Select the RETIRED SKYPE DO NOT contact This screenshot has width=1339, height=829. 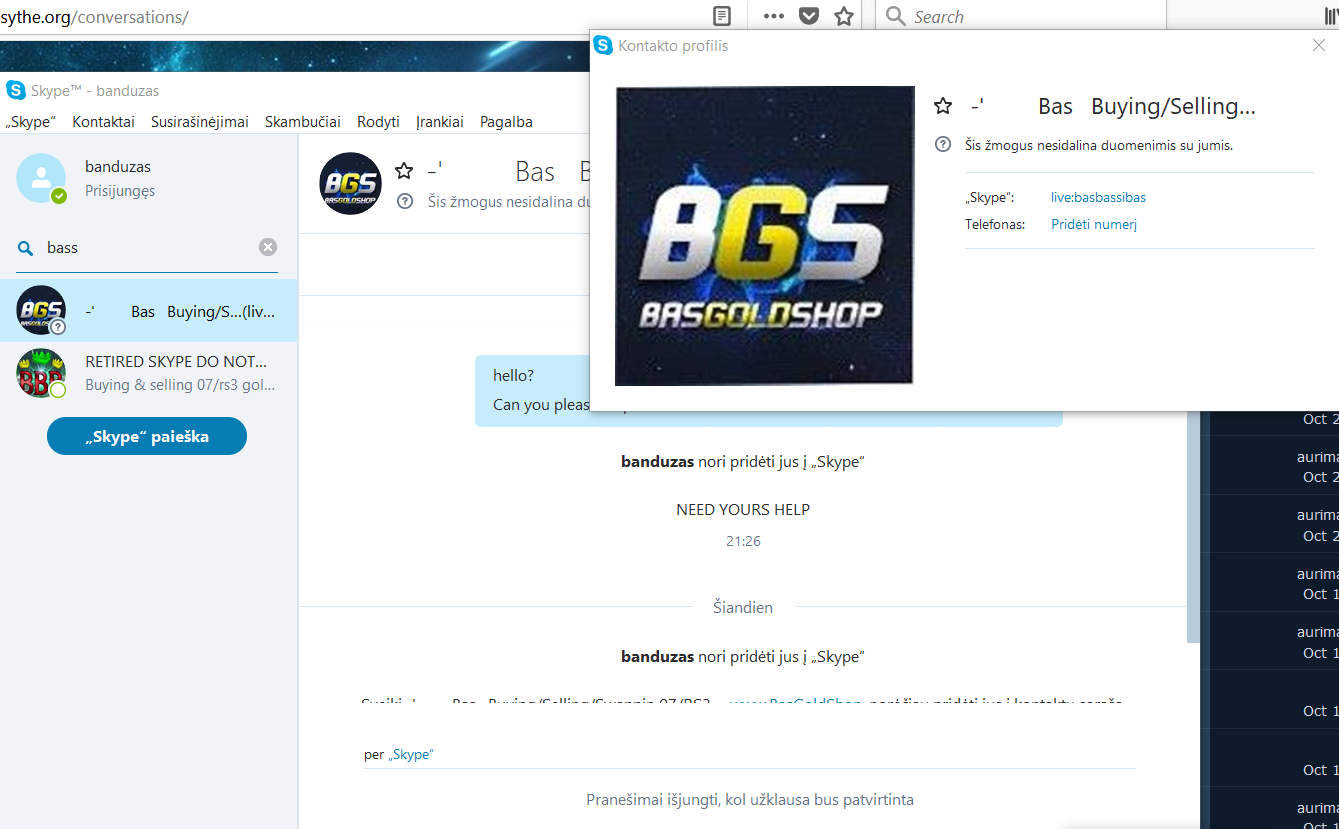tap(149, 373)
